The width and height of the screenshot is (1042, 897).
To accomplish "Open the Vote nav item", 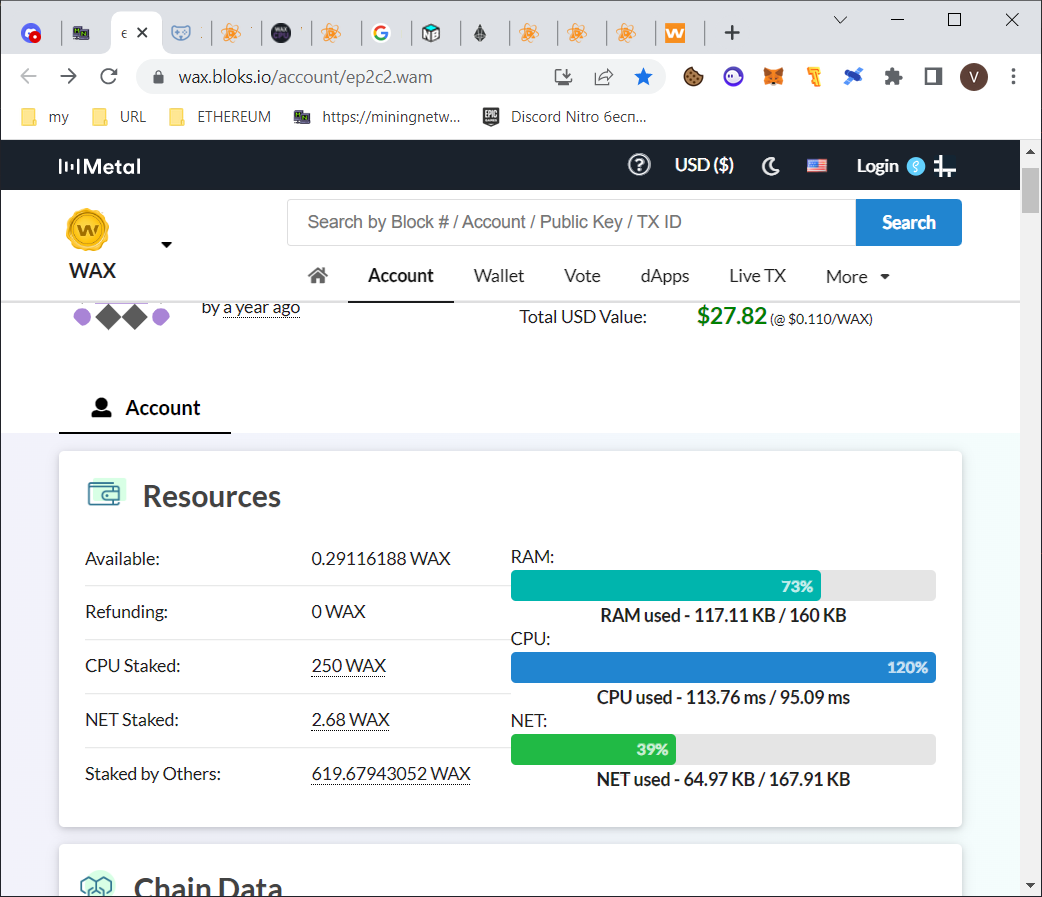I will click(582, 276).
